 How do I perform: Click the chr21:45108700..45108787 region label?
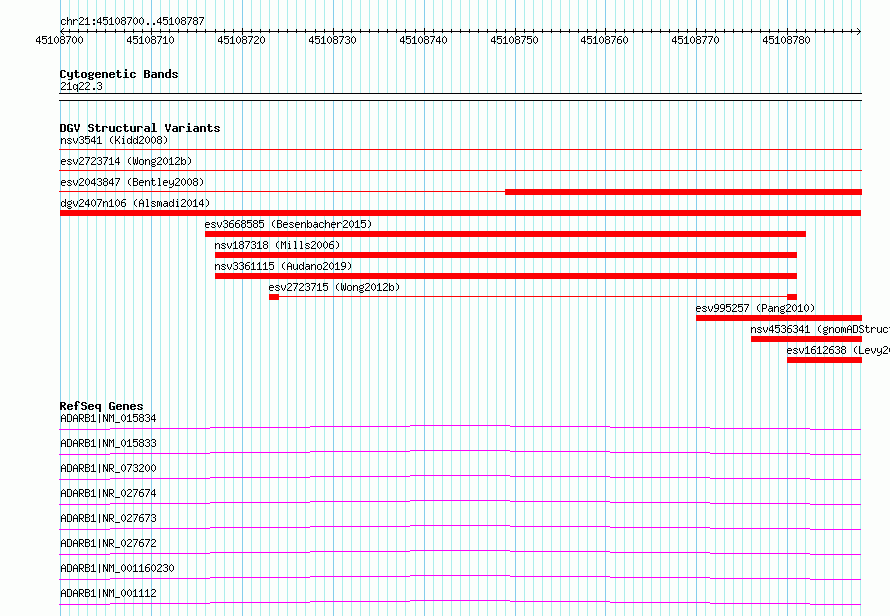tap(132, 22)
